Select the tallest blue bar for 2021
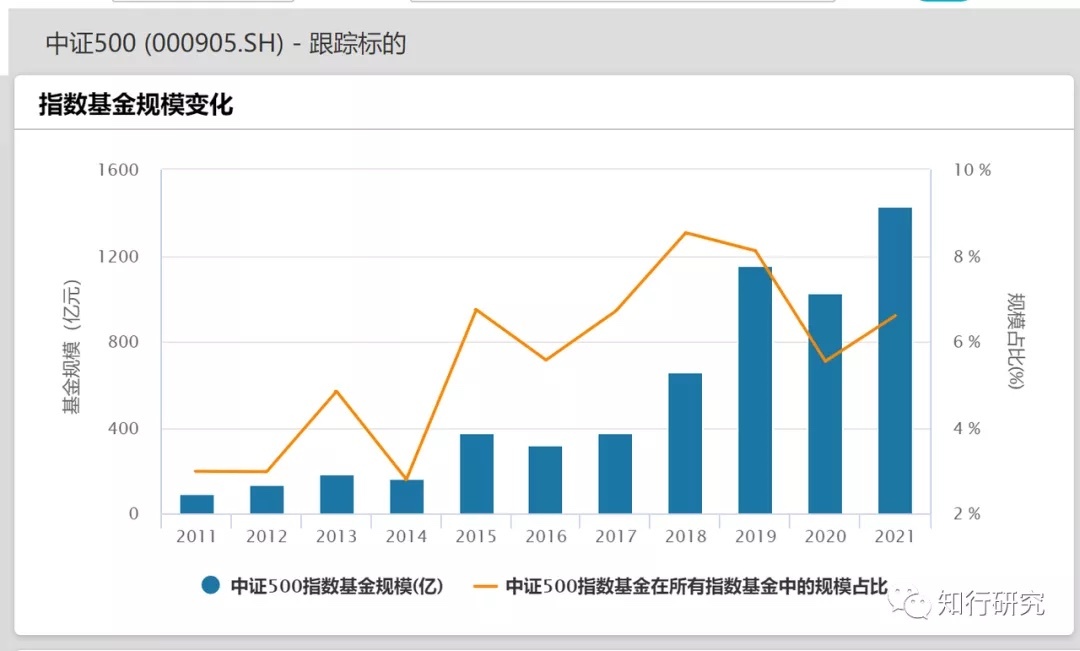 pyautogui.click(x=895, y=360)
